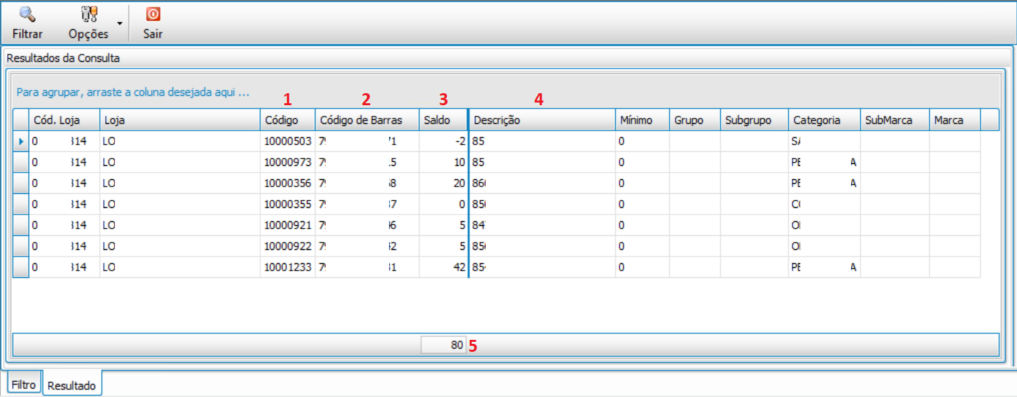Select the Resultado tab
1017x397 pixels.
coord(73,385)
